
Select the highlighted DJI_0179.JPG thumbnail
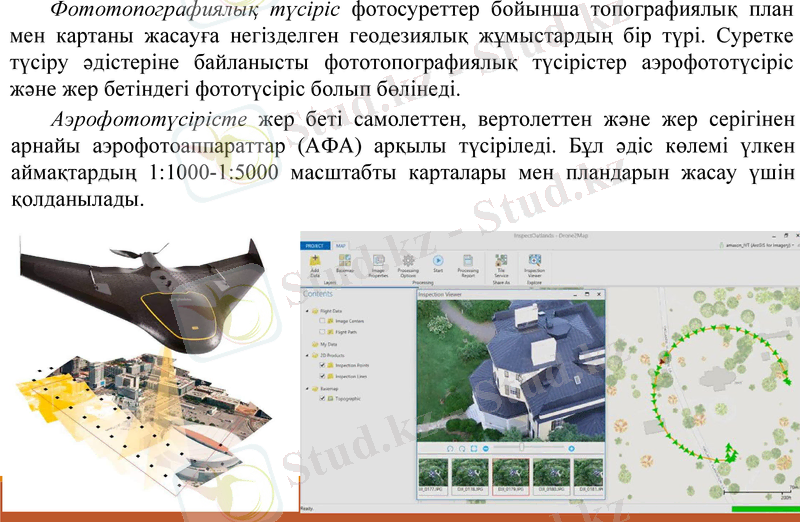pos(510,476)
